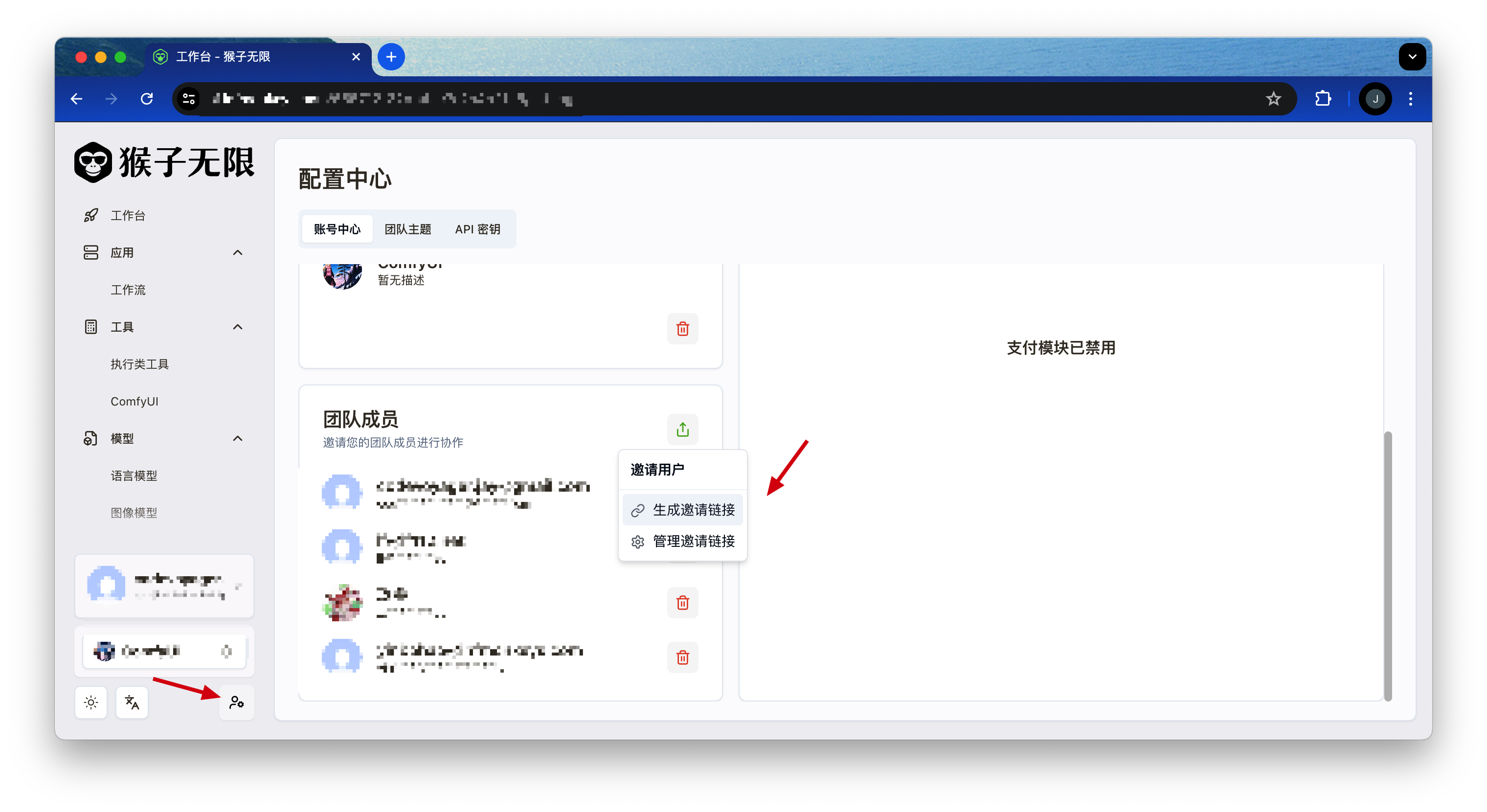Viewport: 1487px width, 812px height.
Task: Go forward in browser history
Action: click(x=112, y=99)
